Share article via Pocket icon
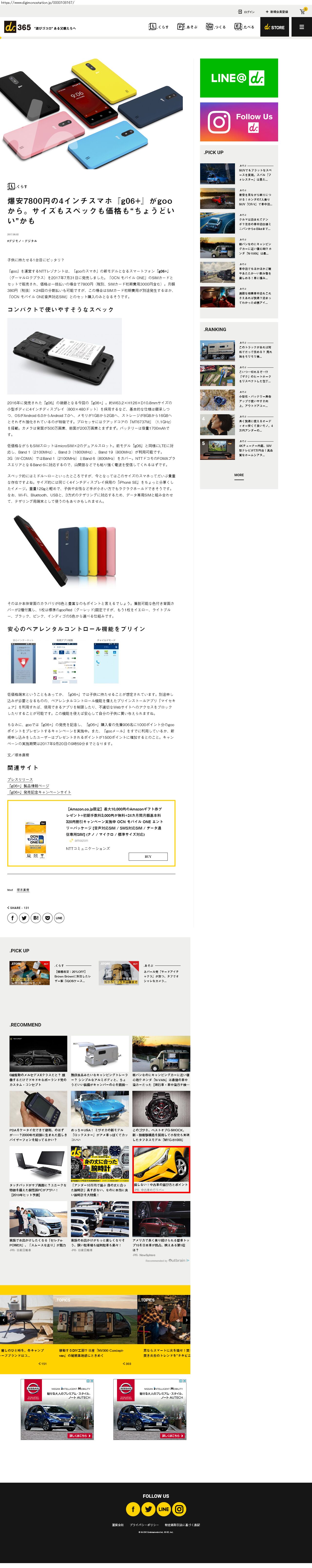This screenshot has width=312, height=1568. pos(48,918)
